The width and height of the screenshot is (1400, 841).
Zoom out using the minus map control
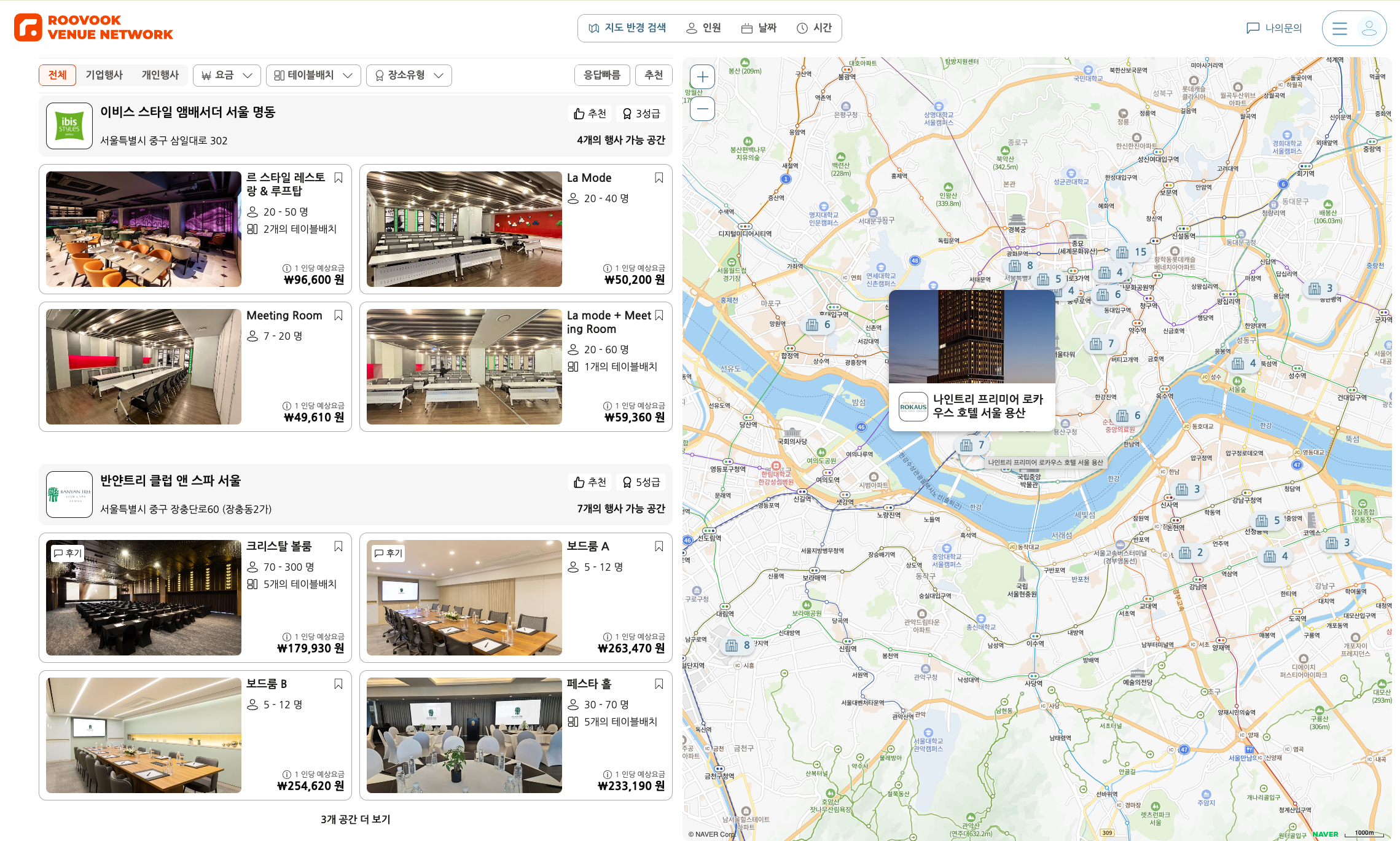click(x=702, y=109)
